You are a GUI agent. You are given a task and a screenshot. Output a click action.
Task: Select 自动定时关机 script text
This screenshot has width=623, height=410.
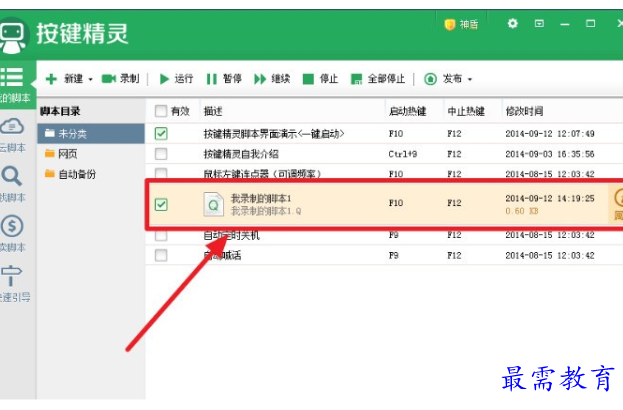pos(231,236)
